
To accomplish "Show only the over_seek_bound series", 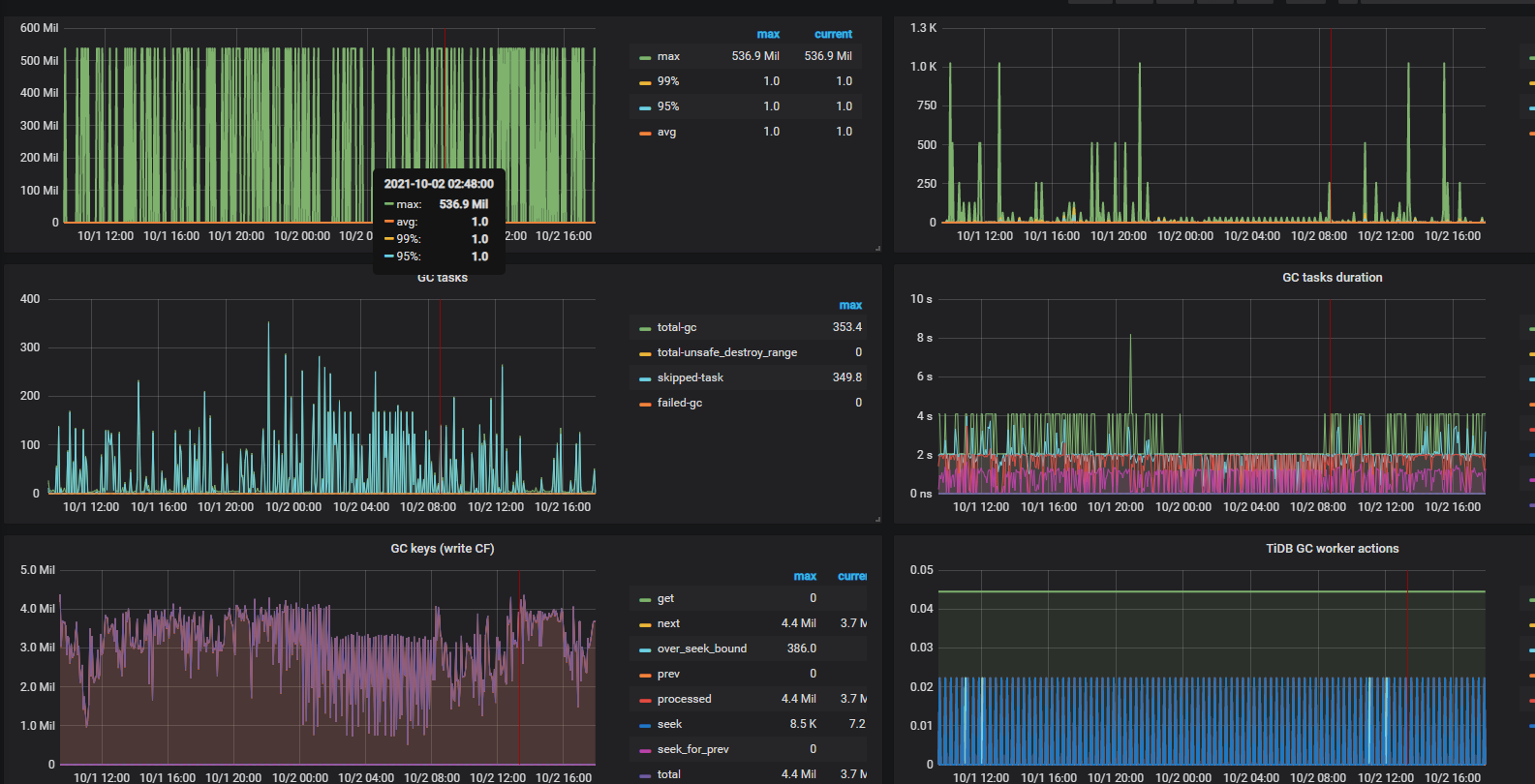I will [701, 648].
